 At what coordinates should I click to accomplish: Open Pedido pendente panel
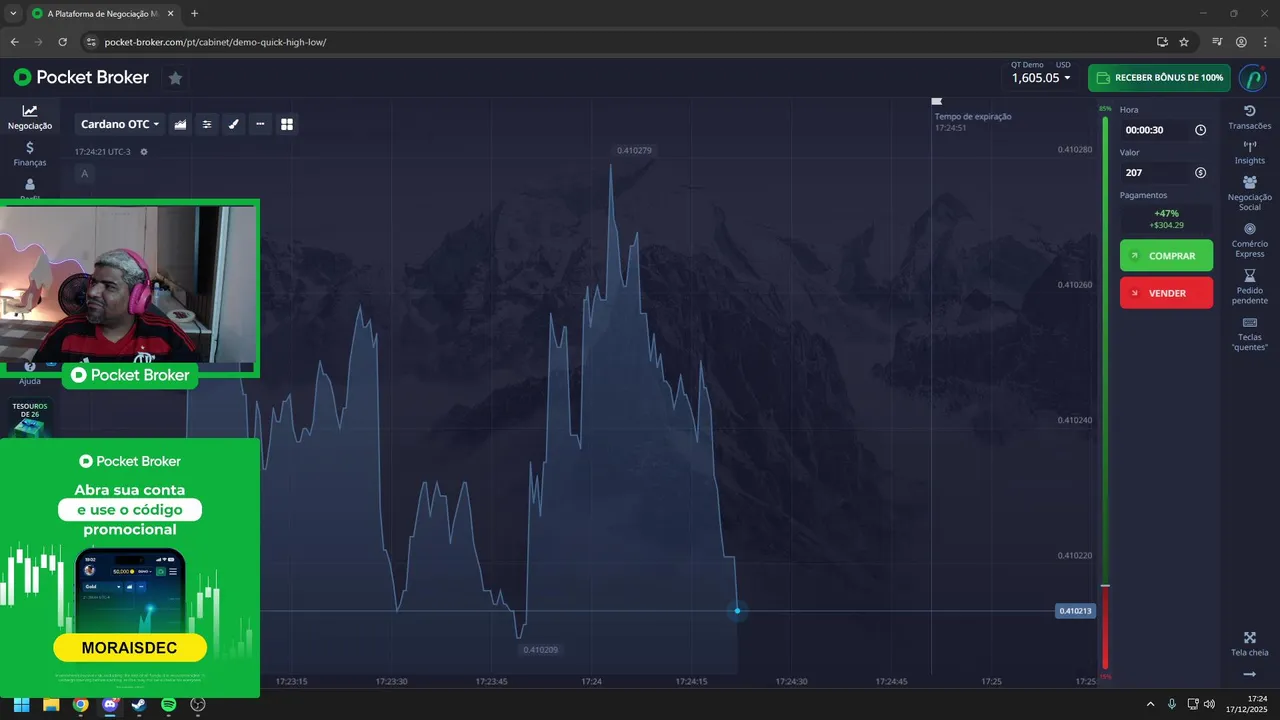tap(1250, 287)
